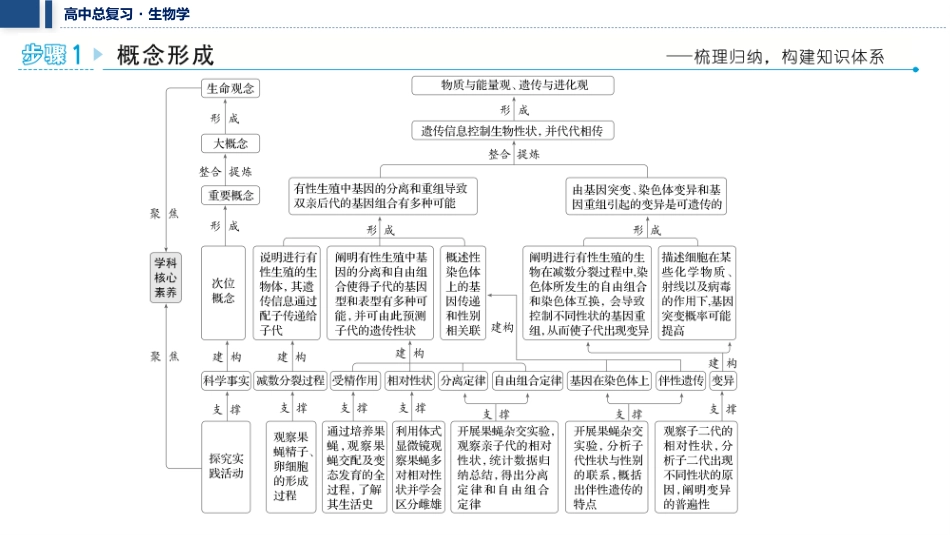Select the 科学事实 box
This screenshot has height=535, width=950.
click(x=226, y=380)
